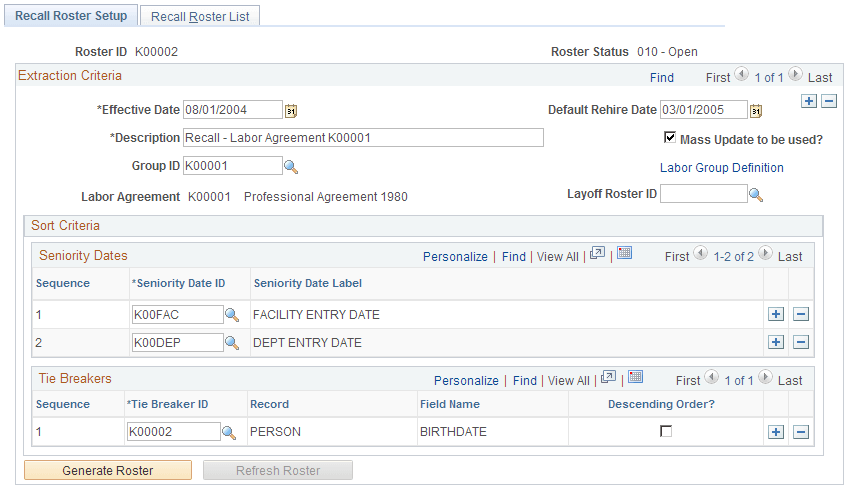Show previous Tie Breakers row arrow
Screen dimensions: 851x490
pyautogui.click(x=712, y=377)
